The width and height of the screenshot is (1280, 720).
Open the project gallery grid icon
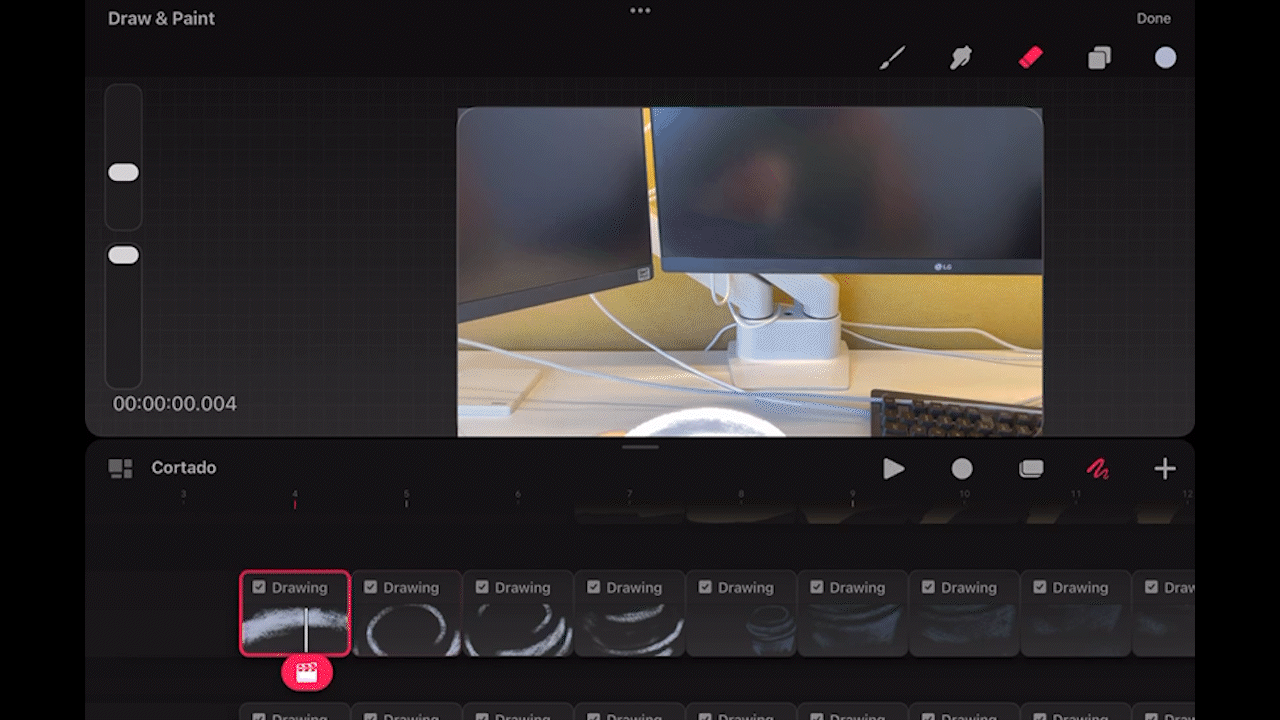[x=120, y=468]
